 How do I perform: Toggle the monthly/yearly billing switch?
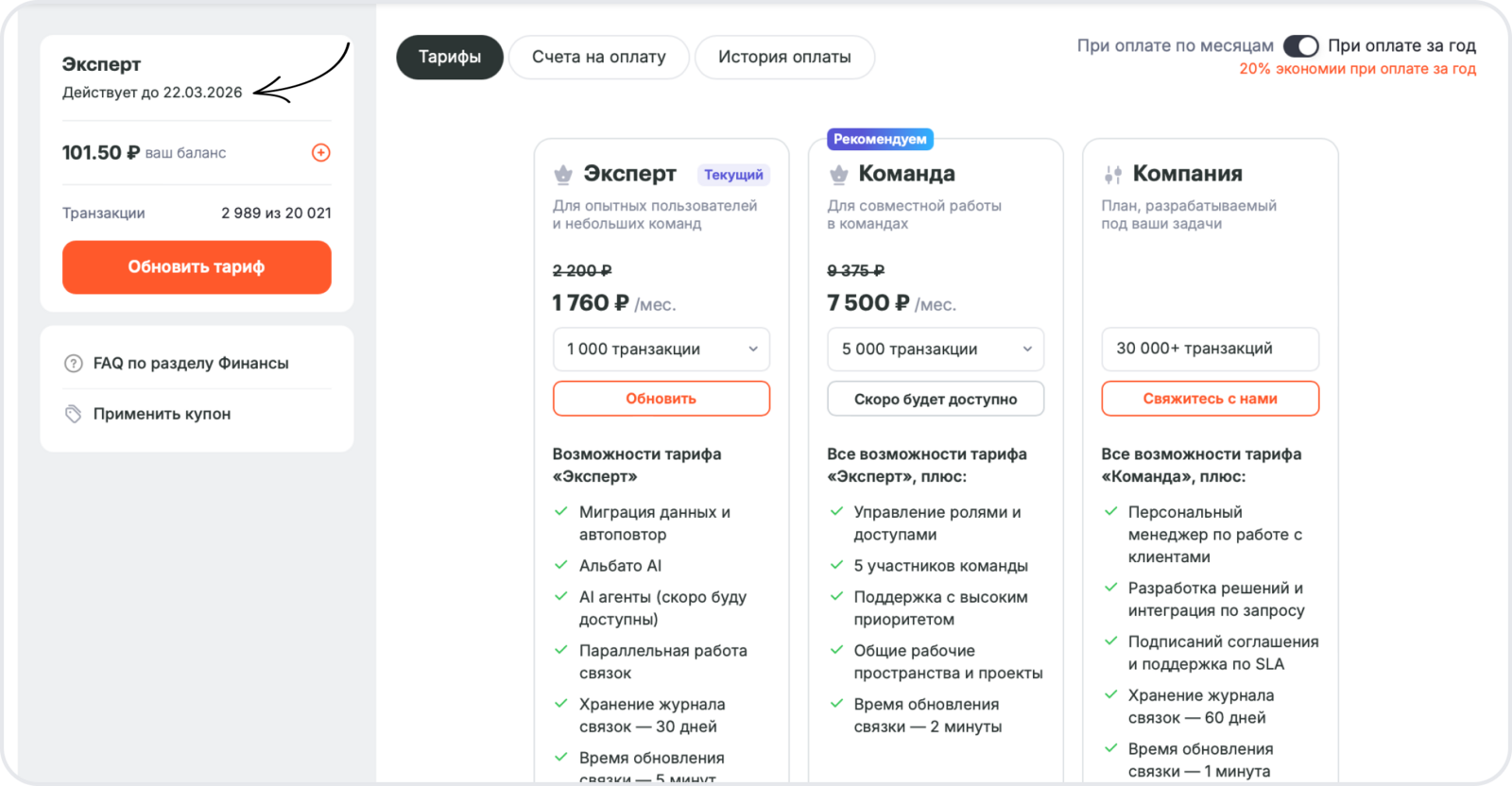click(1300, 46)
